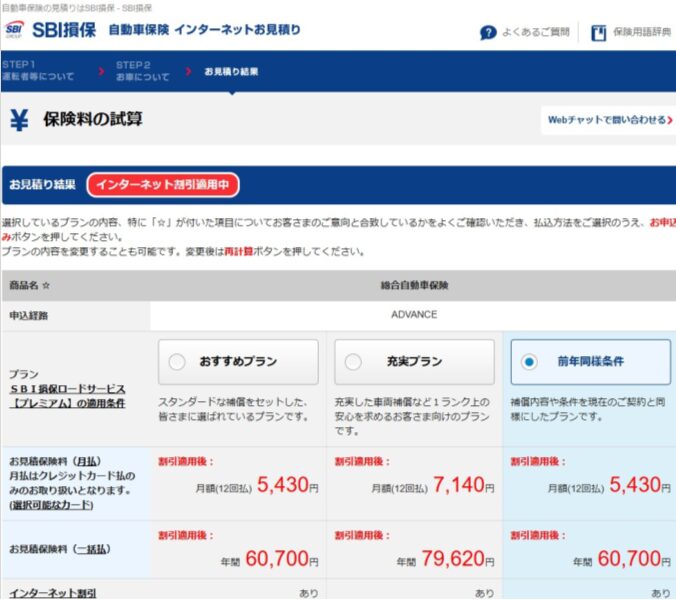The width and height of the screenshot is (676, 600).
Task: Click インターネット割引適用中 badge
Action: 163,185
